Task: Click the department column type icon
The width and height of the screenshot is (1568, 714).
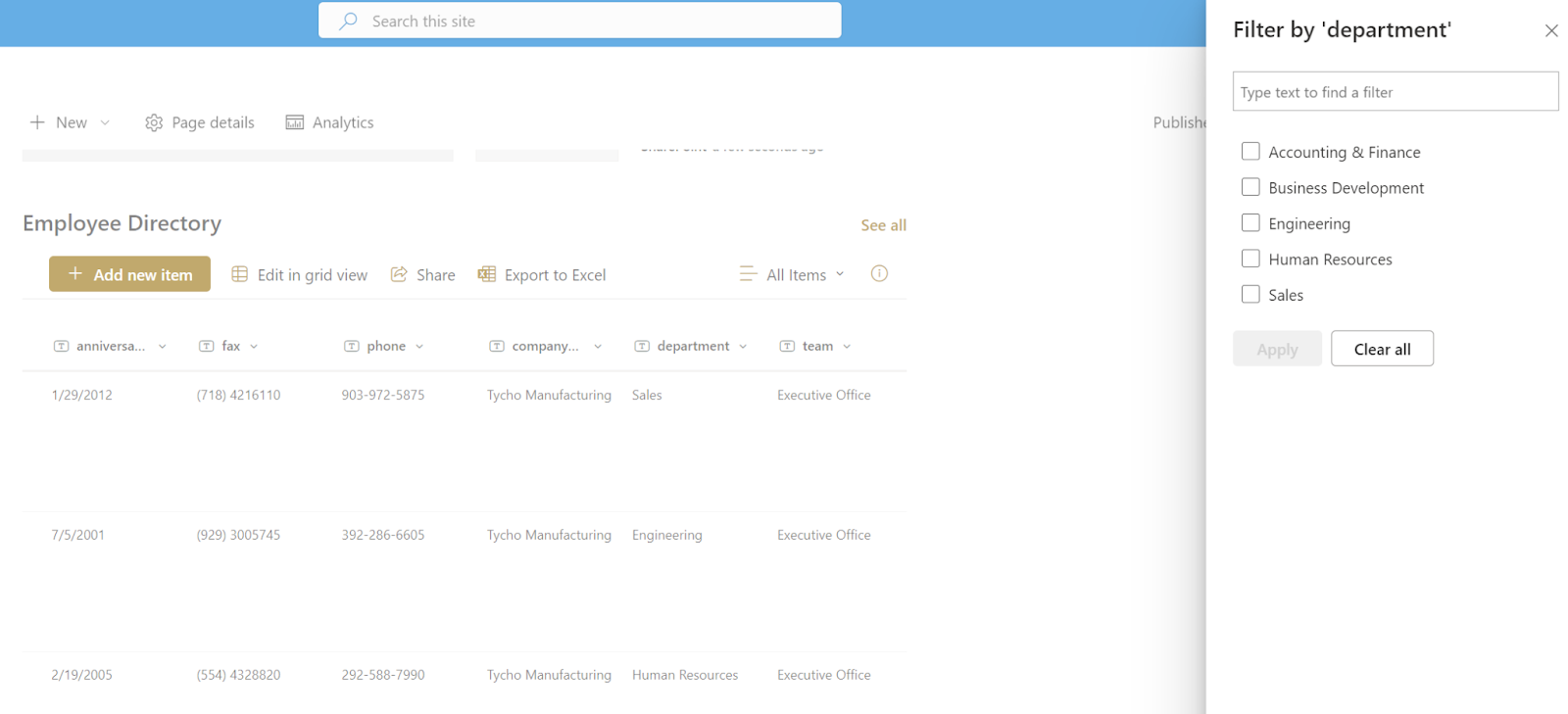Action: (642, 346)
